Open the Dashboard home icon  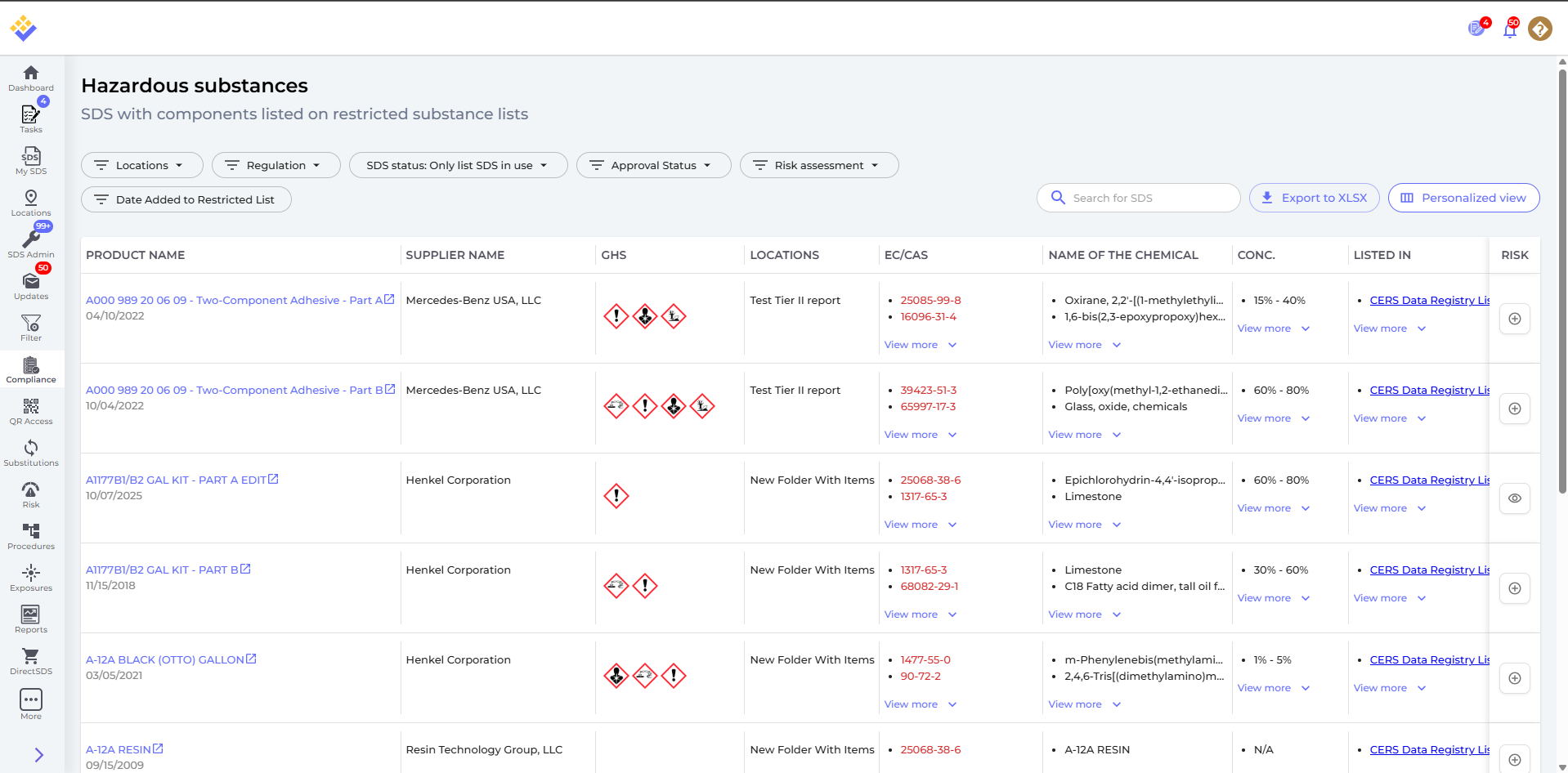(x=31, y=74)
